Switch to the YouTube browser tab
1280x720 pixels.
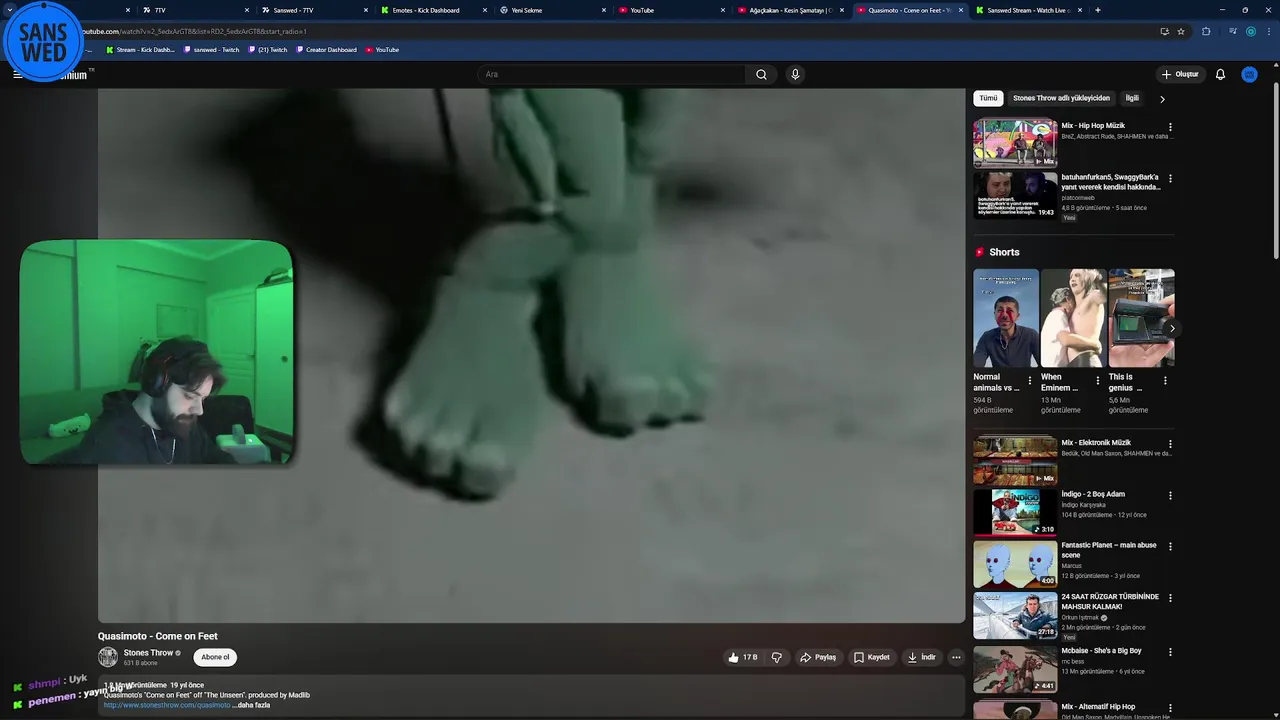pos(669,10)
